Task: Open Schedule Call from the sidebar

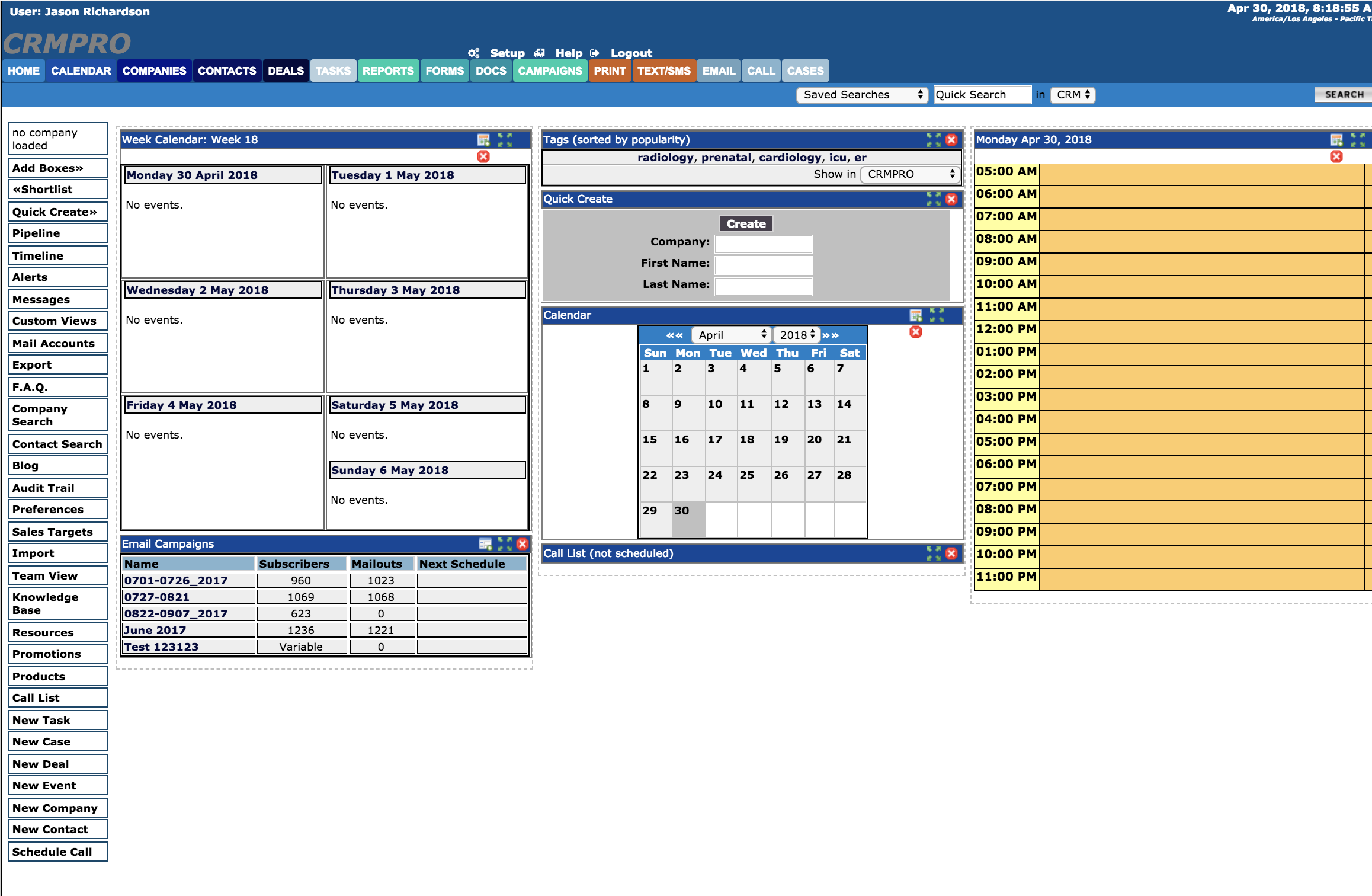Action: point(58,852)
